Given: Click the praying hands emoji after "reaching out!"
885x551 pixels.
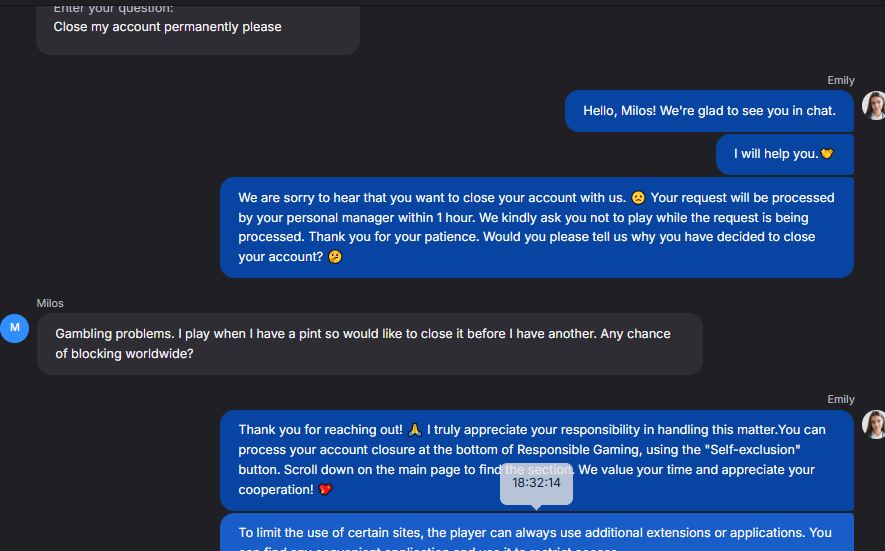Looking at the screenshot, I should [415, 430].
